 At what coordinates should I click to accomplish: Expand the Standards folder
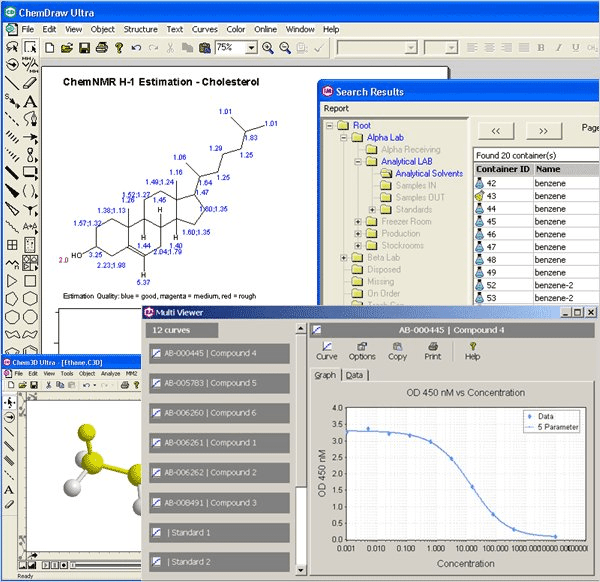pyautogui.click(x=372, y=210)
